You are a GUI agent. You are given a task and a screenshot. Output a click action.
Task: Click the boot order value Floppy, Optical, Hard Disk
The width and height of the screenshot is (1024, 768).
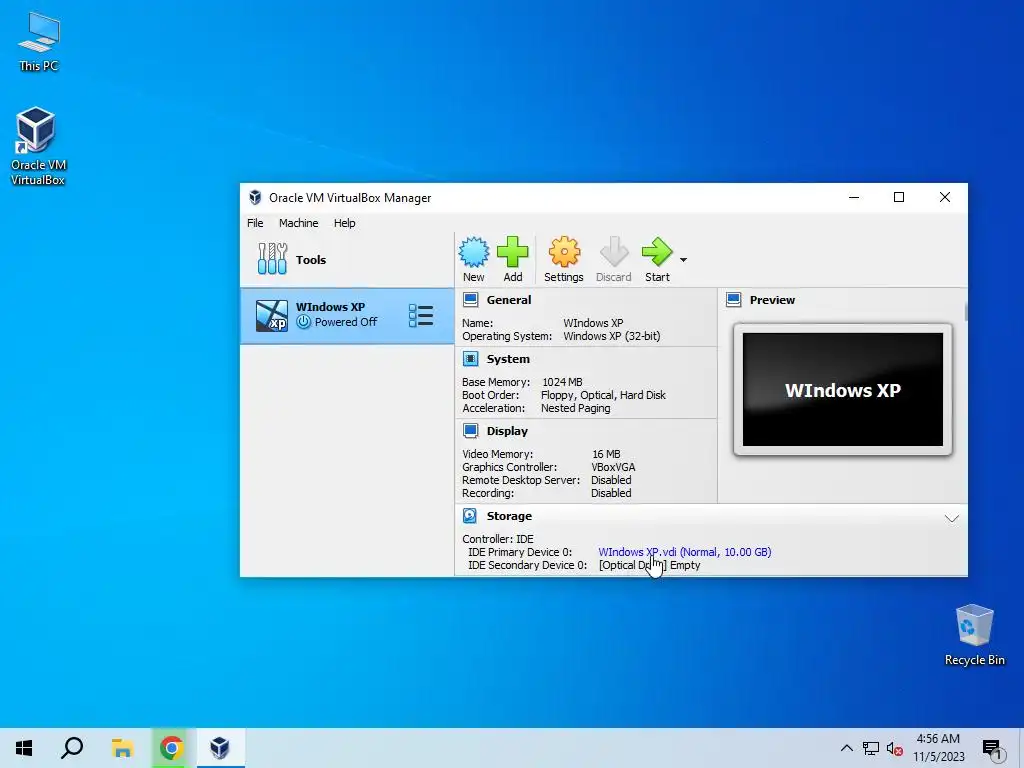[603, 395]
